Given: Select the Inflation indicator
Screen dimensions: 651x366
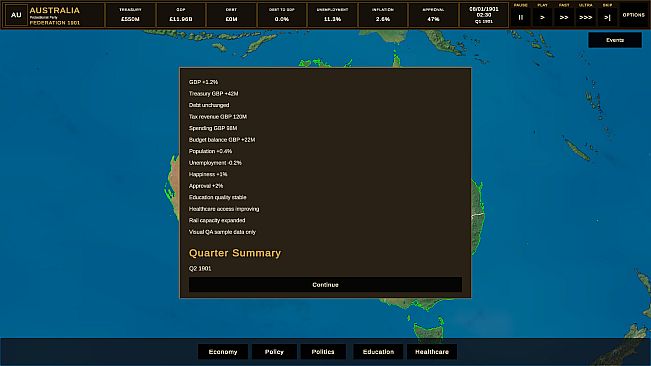Looking at the screenshot, I should click(x=383, y=15).
